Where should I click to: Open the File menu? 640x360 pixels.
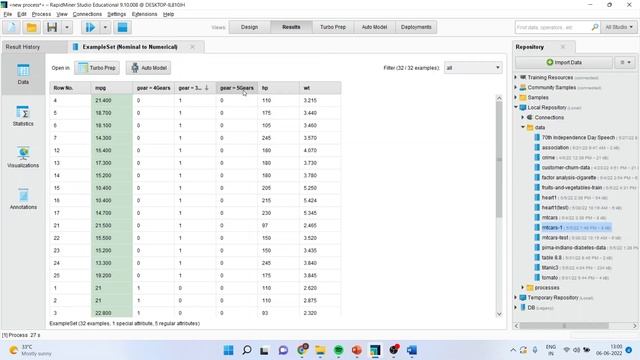pyautogui.click(x=8, y=14)
